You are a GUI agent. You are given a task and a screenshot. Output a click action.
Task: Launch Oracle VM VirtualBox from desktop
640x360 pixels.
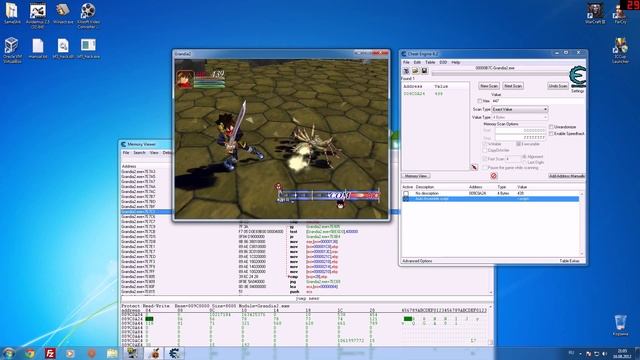[12, 50]
